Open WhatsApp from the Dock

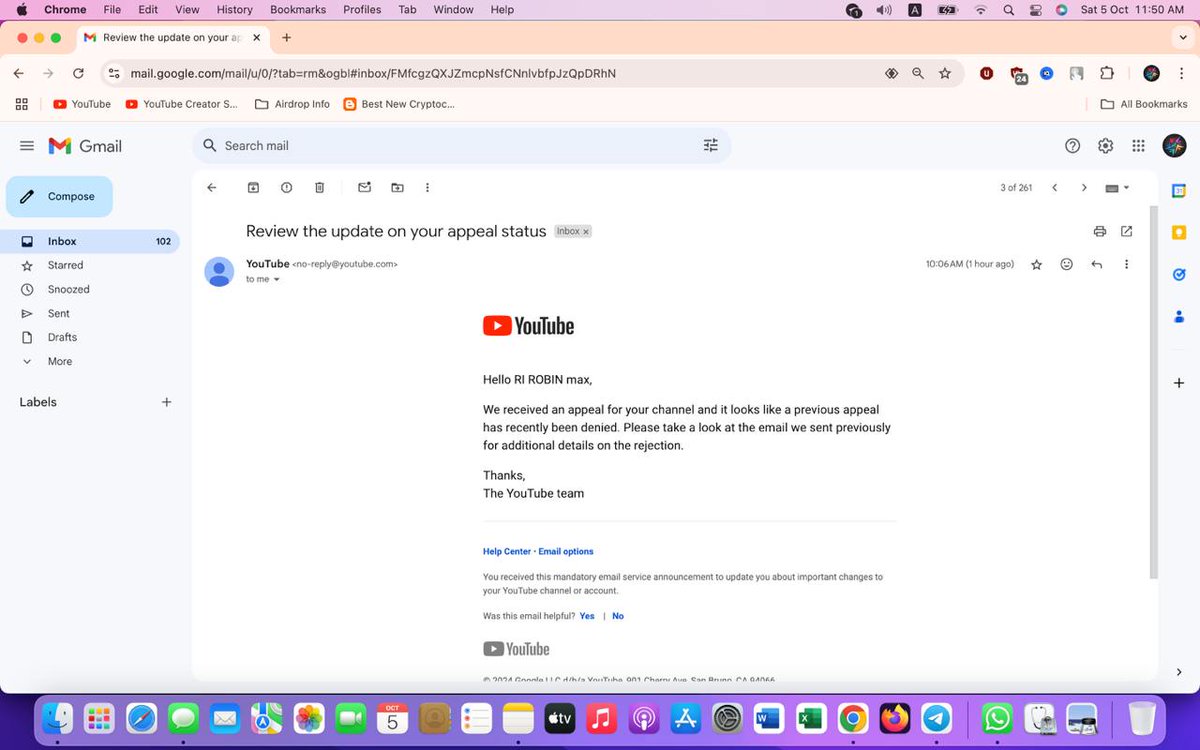tap(997, 717)
